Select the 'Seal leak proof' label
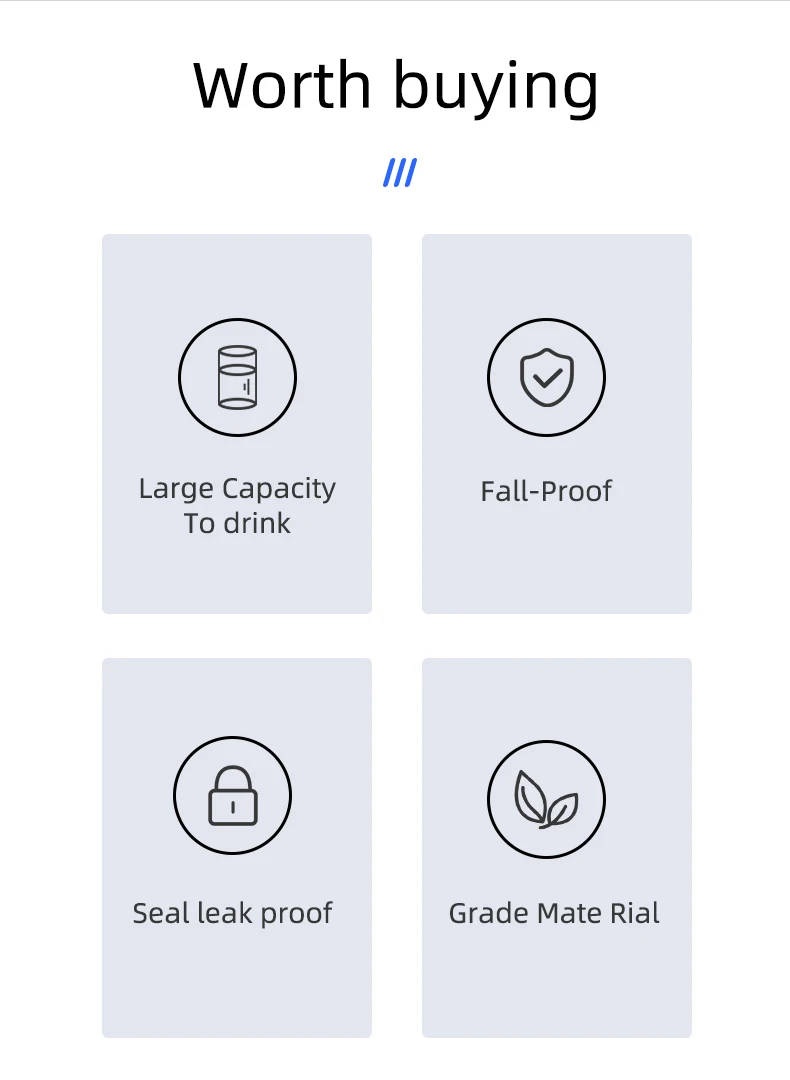790x1080 pixels. click(x=233, y=913)
